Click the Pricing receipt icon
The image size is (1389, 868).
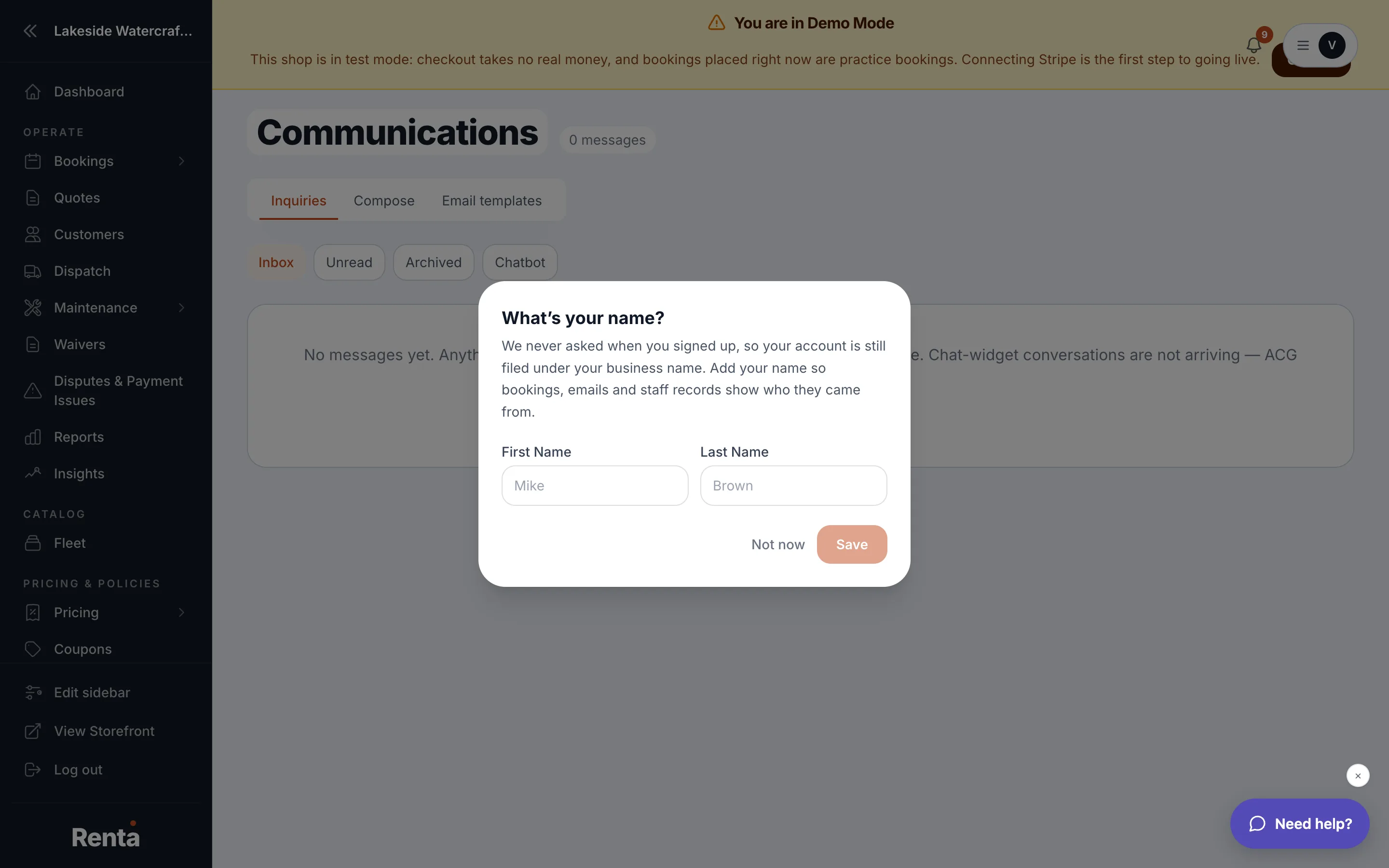pos(33,613)
